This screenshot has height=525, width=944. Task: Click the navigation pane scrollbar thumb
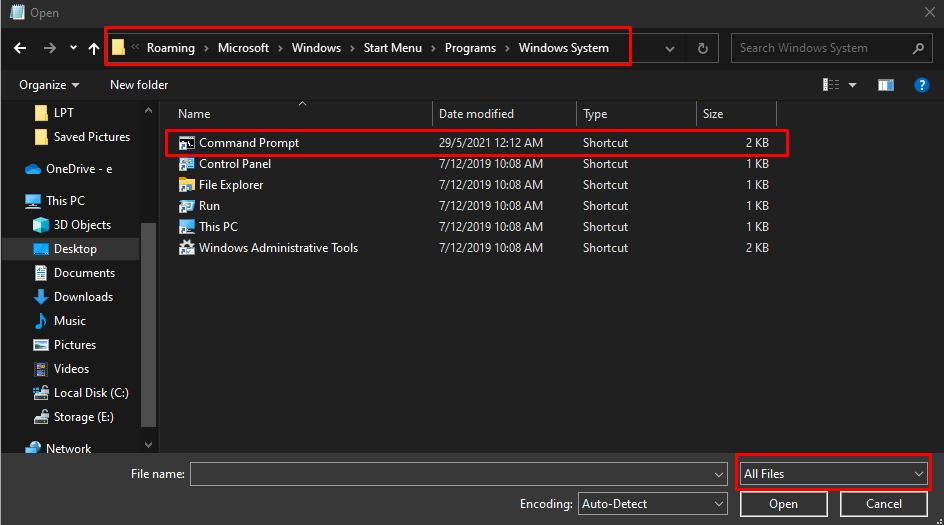[148, 325]
